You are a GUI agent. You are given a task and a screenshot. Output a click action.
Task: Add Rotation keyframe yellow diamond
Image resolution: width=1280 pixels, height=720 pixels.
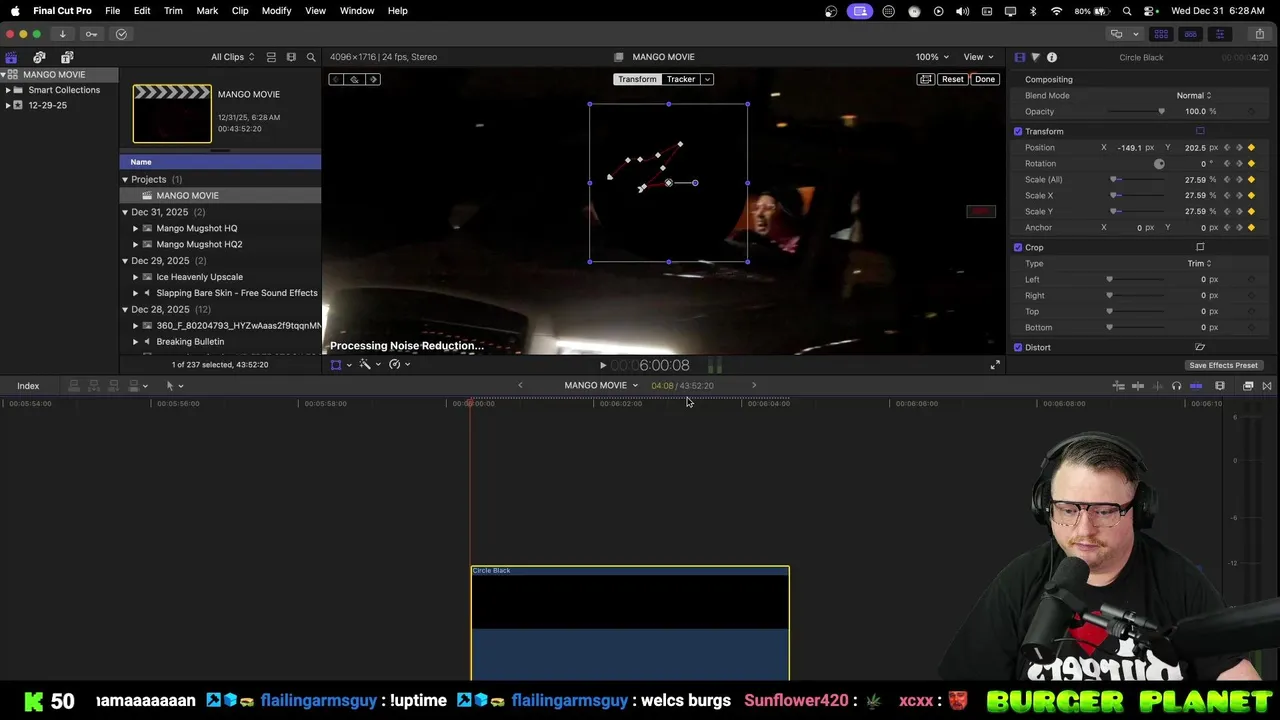click(1251, 164)
